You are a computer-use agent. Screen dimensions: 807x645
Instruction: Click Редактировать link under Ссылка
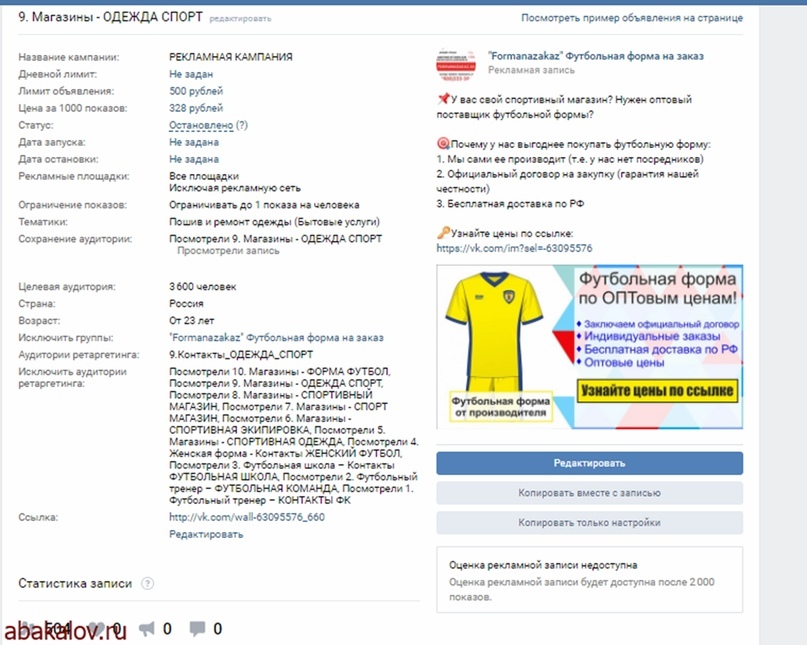click(x=206, y=534)
